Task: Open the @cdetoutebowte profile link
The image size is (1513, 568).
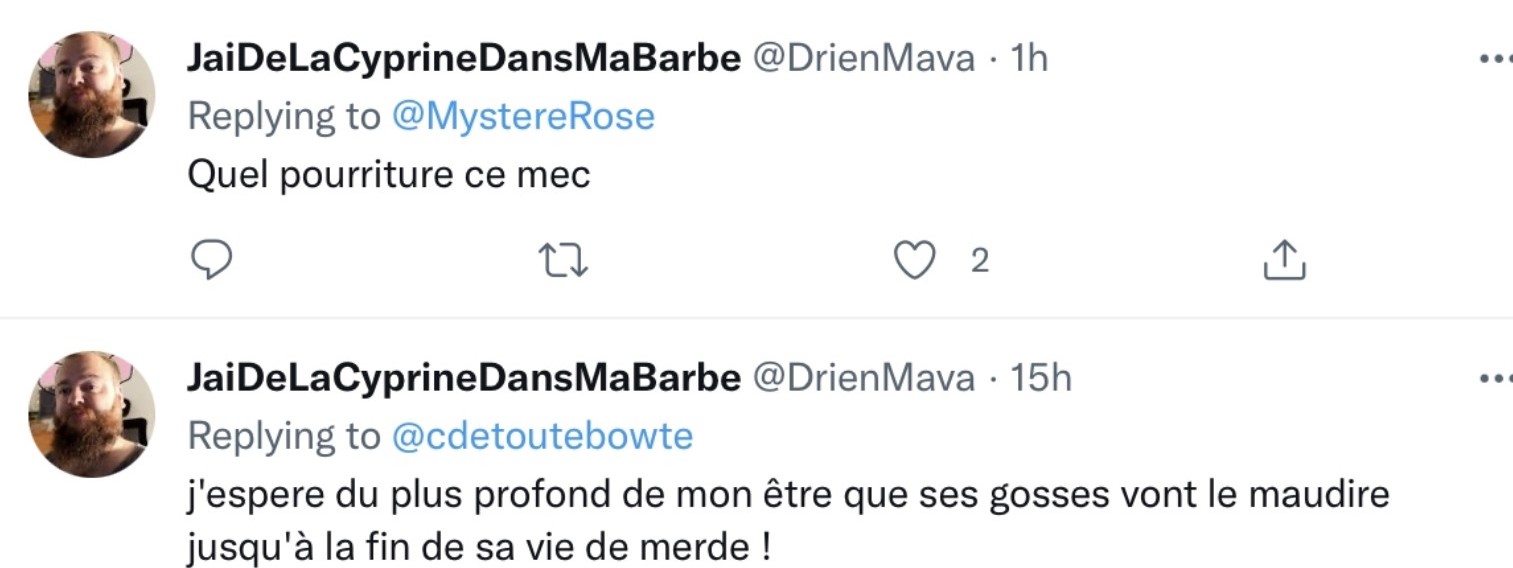Action: 542,436
